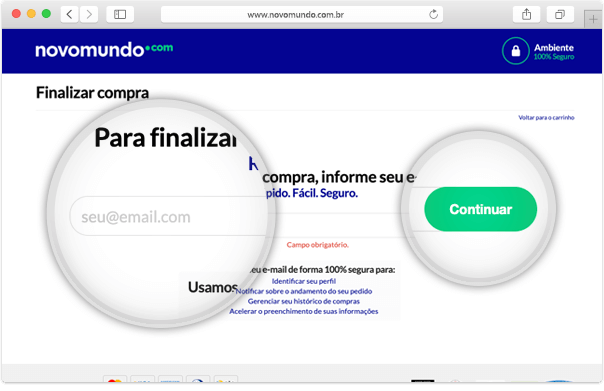This screenshot has width=604, height=391.
Task: Click the browser back arrow
Action: 70,15
